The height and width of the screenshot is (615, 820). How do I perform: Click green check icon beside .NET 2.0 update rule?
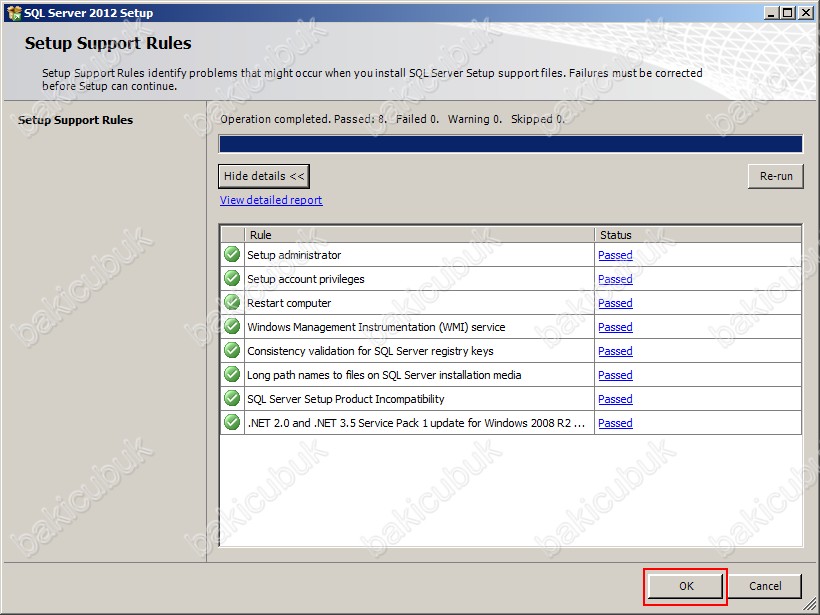point(232,423)
